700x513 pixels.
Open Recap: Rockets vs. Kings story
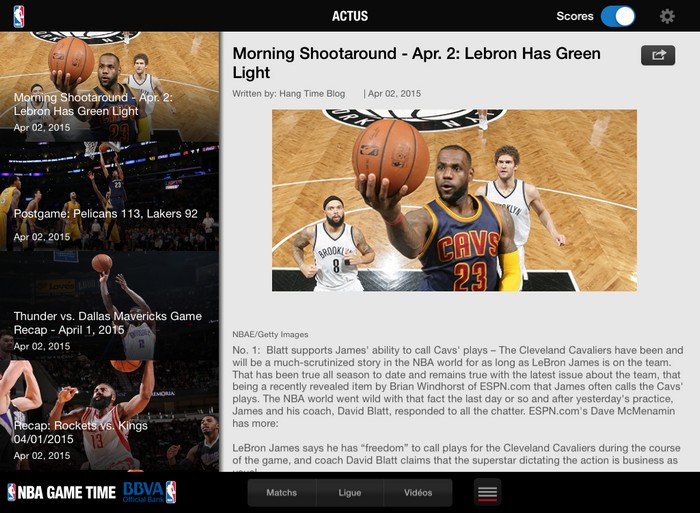pos(109,415)
